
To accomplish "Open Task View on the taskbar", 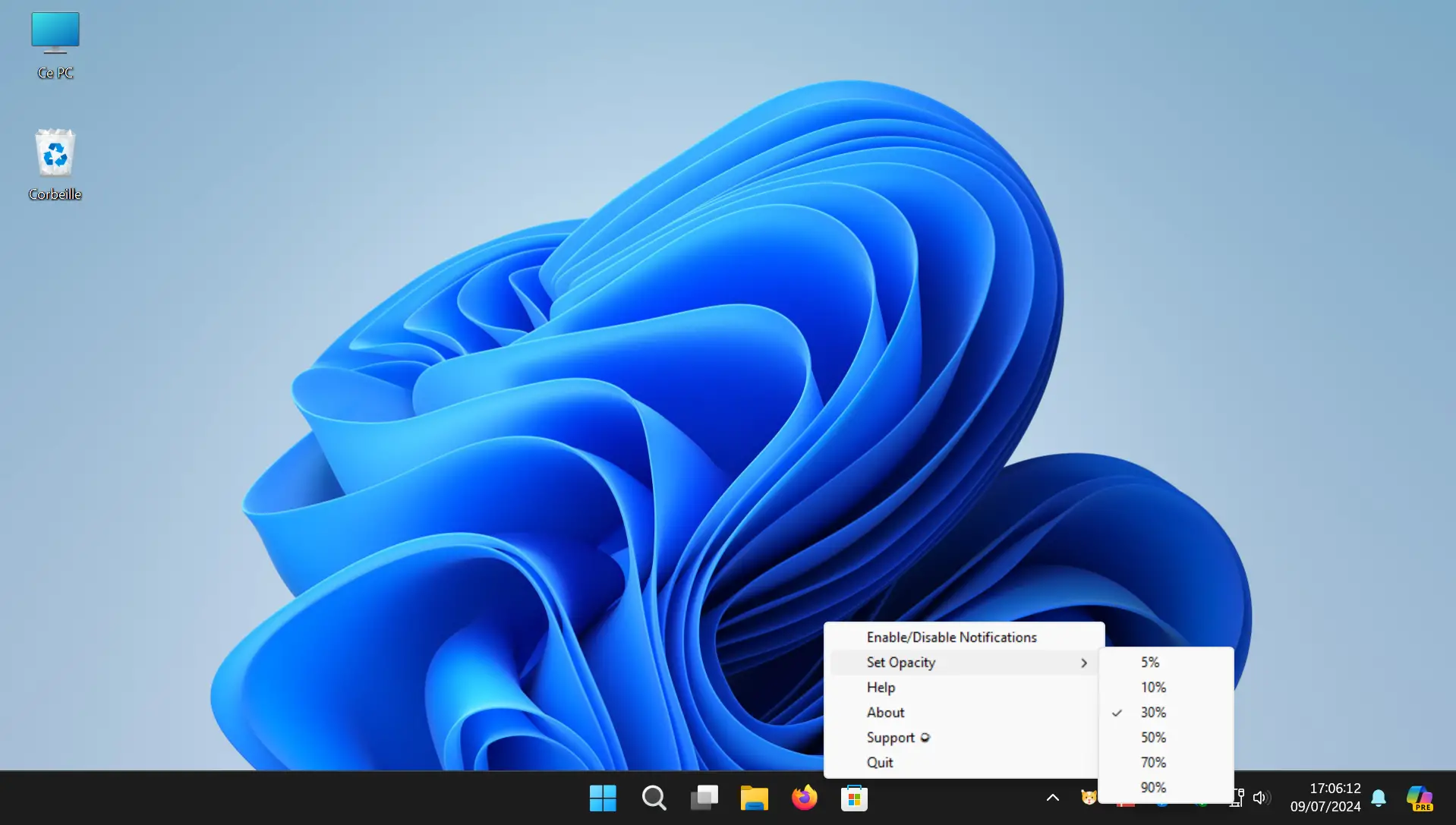I will click(x=704, y=798).
